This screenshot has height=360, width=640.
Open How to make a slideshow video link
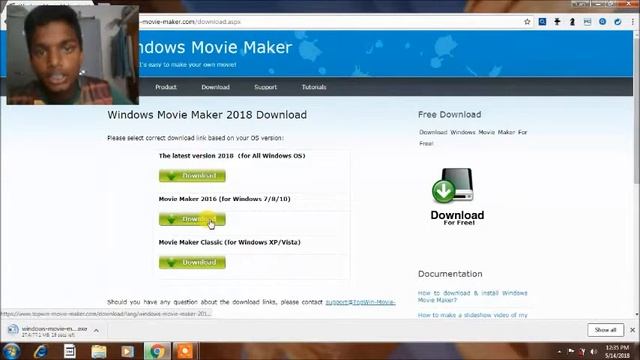473,315
